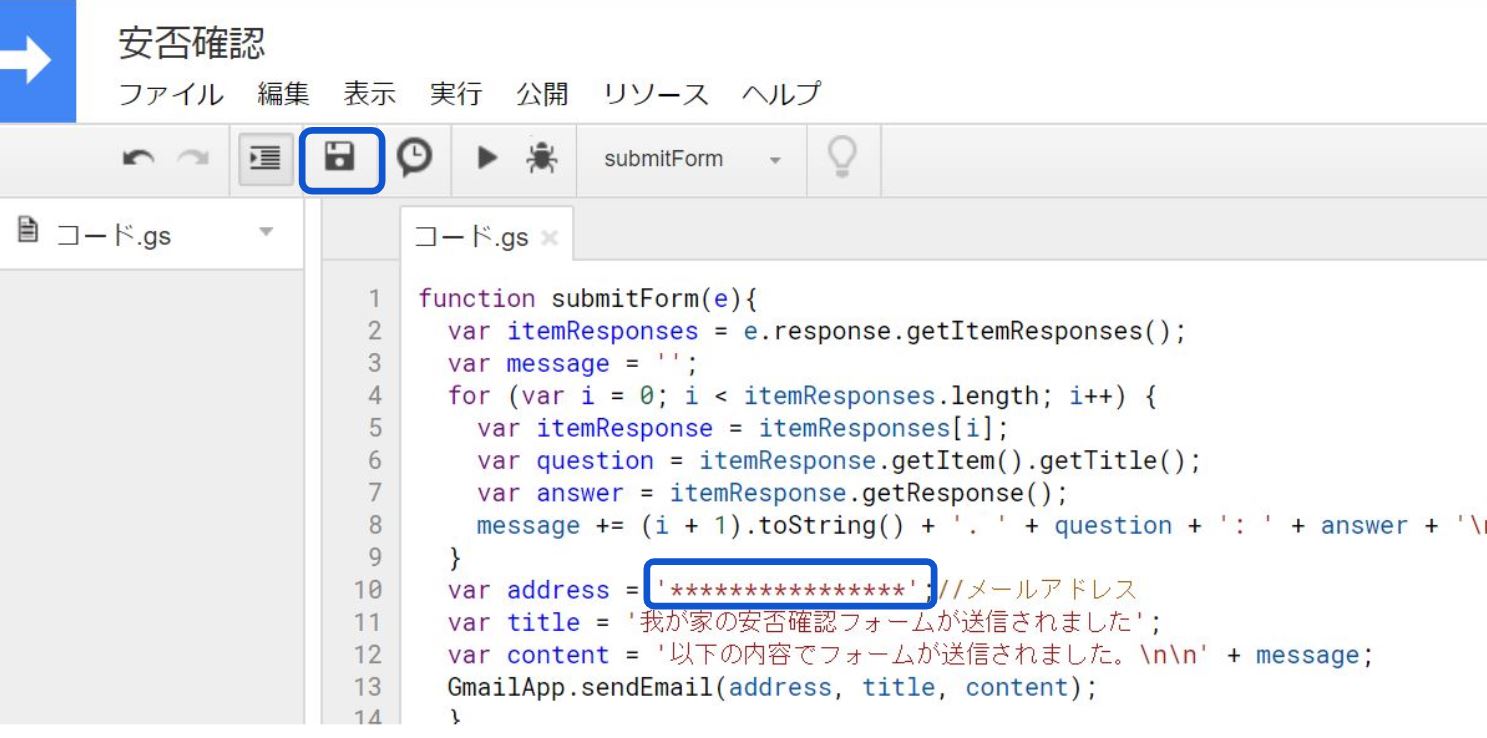The height and width of the screenshot is (738, 1487).
Task: Rename the project title 安否確認
Action: click(x=192, y=43)
